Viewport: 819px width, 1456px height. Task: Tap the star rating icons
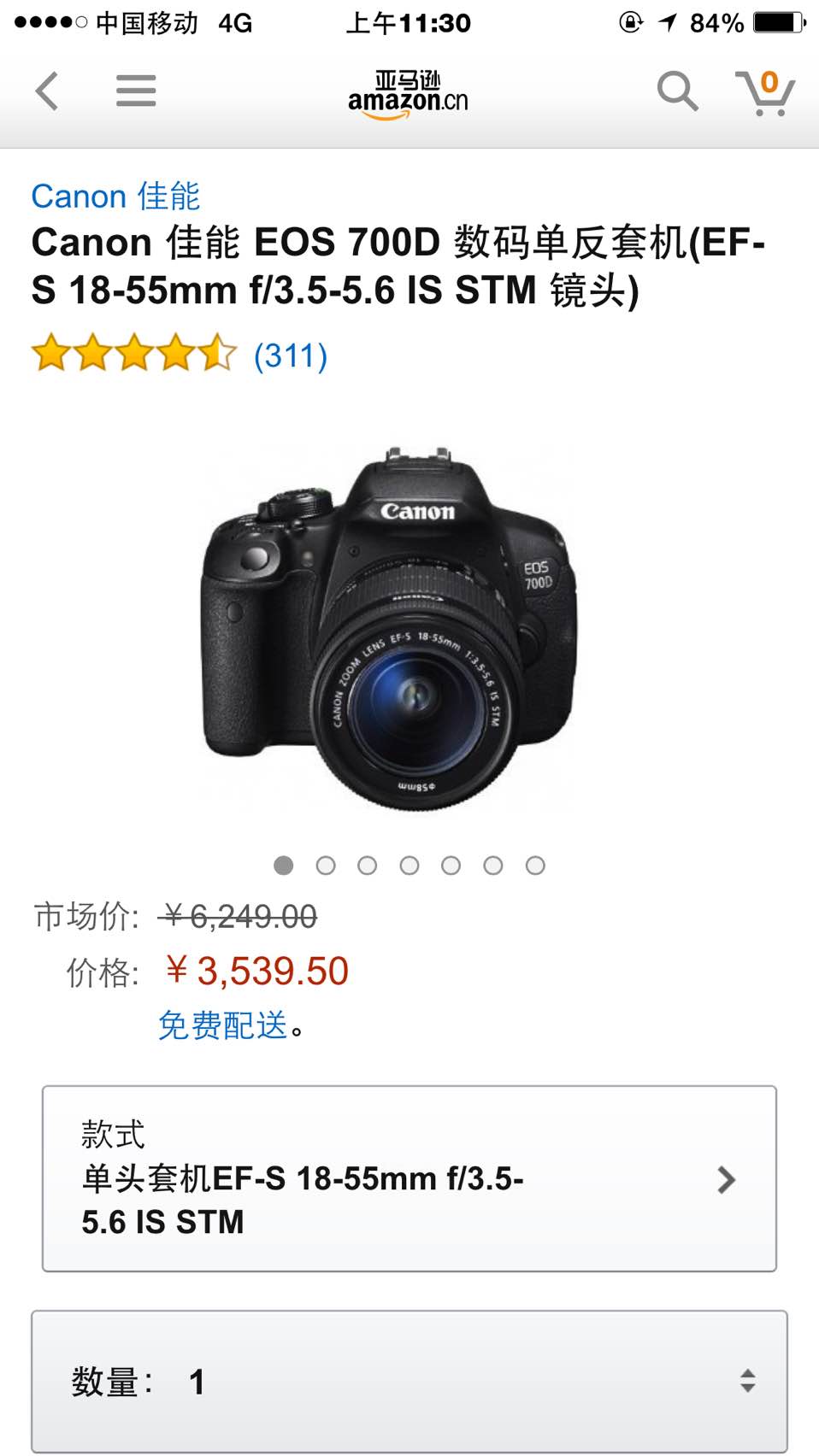[134, 353]
